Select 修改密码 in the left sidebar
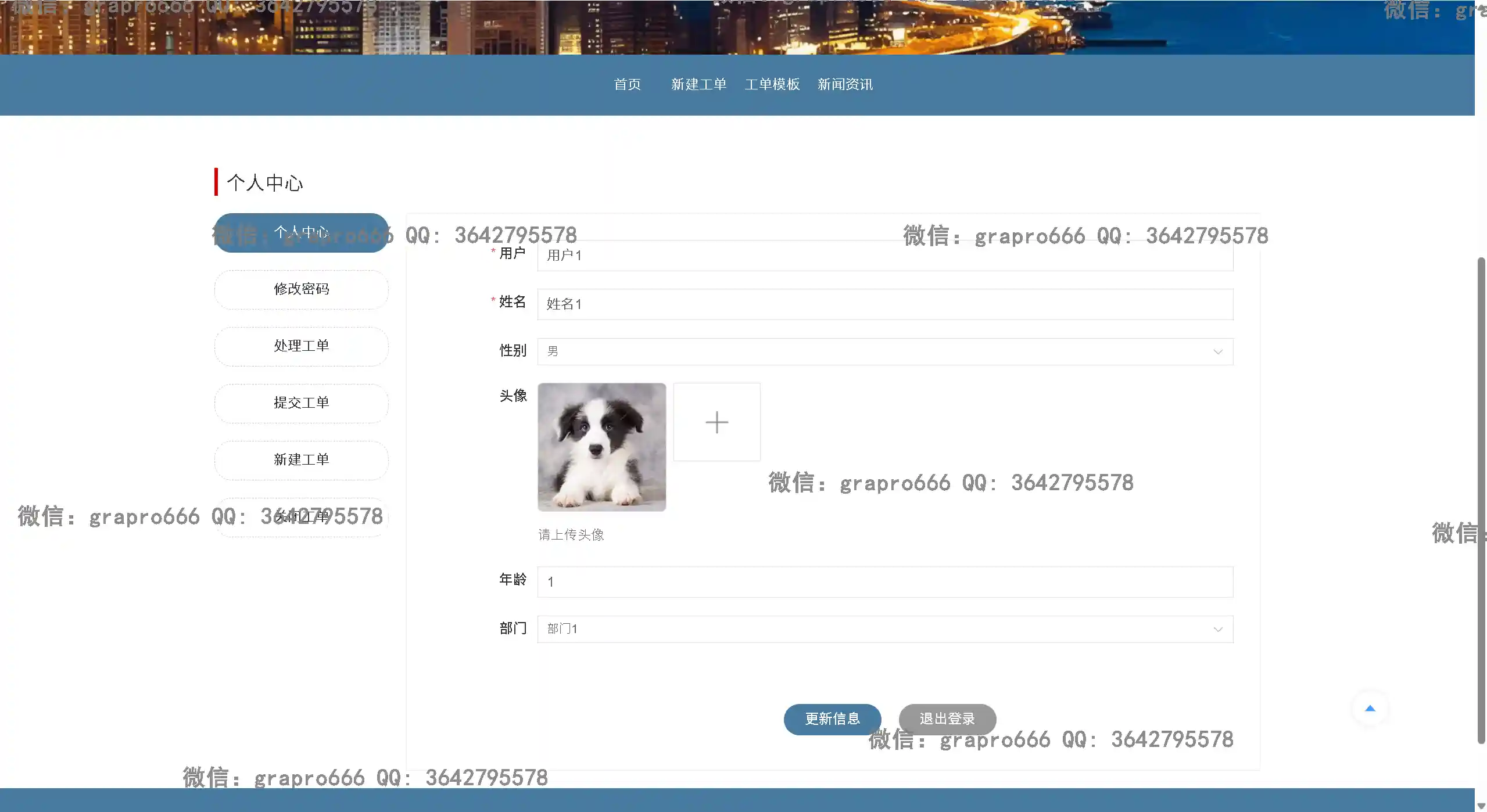 click(x=301, y=289)
